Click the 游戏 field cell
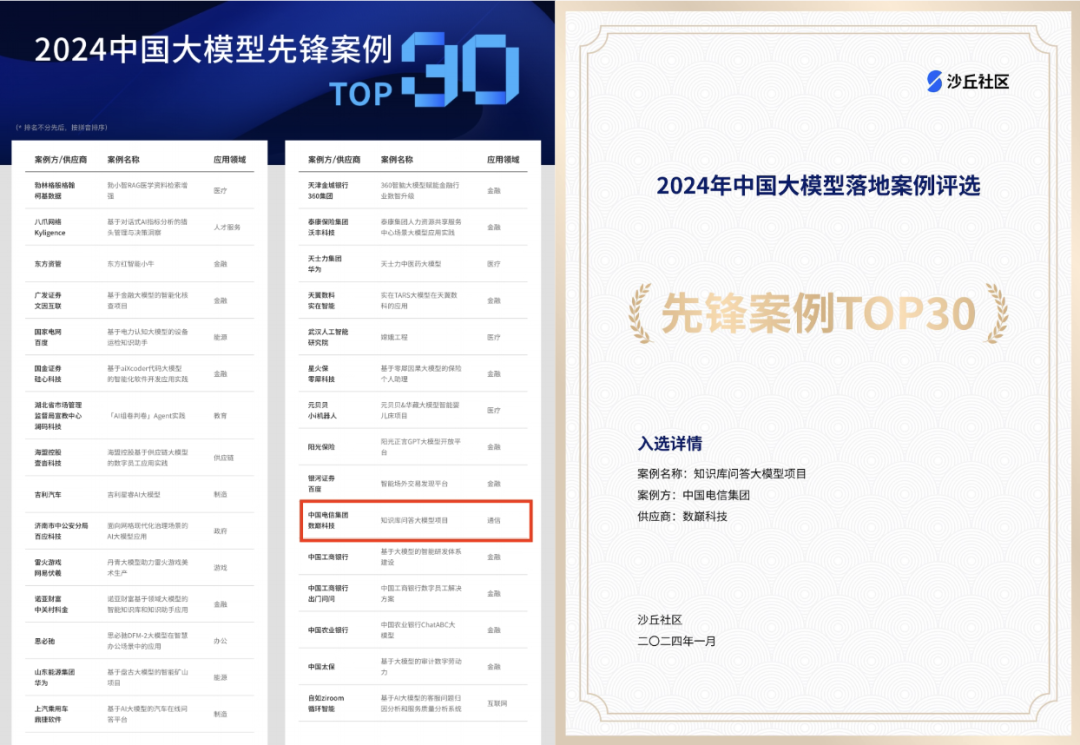This screenshot has width=1080, height=745. tap(220, 567)
